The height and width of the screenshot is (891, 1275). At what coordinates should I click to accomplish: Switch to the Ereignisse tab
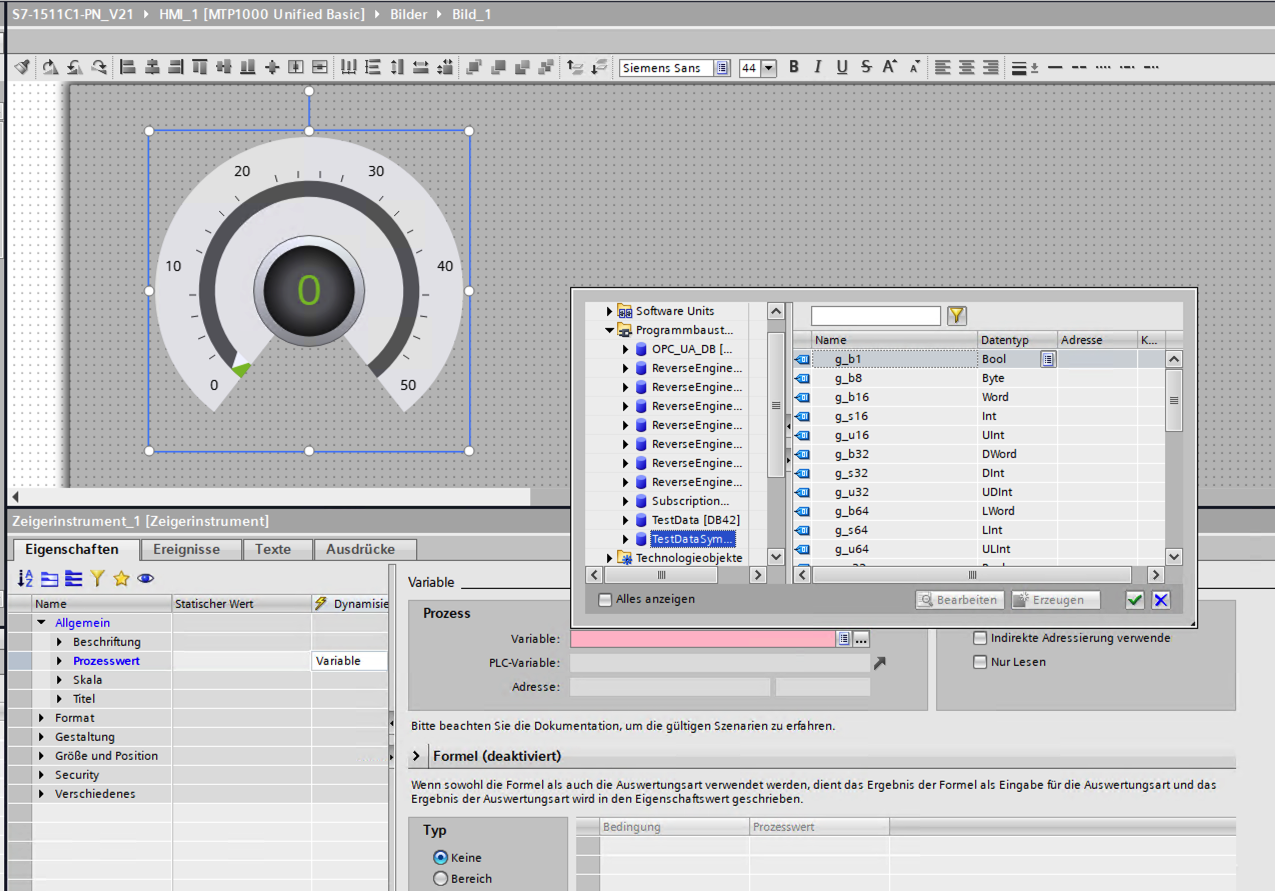(x=190, y=549)
